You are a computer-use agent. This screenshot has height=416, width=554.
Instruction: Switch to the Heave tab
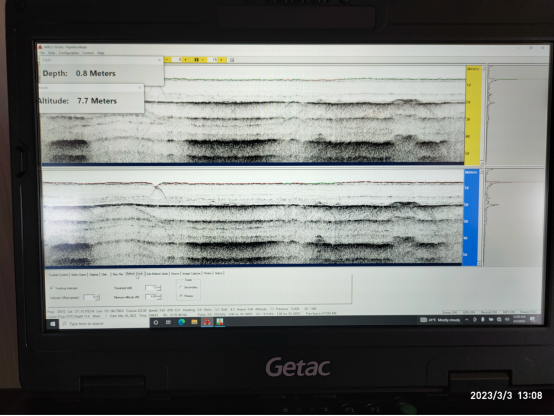pos(175,274)
